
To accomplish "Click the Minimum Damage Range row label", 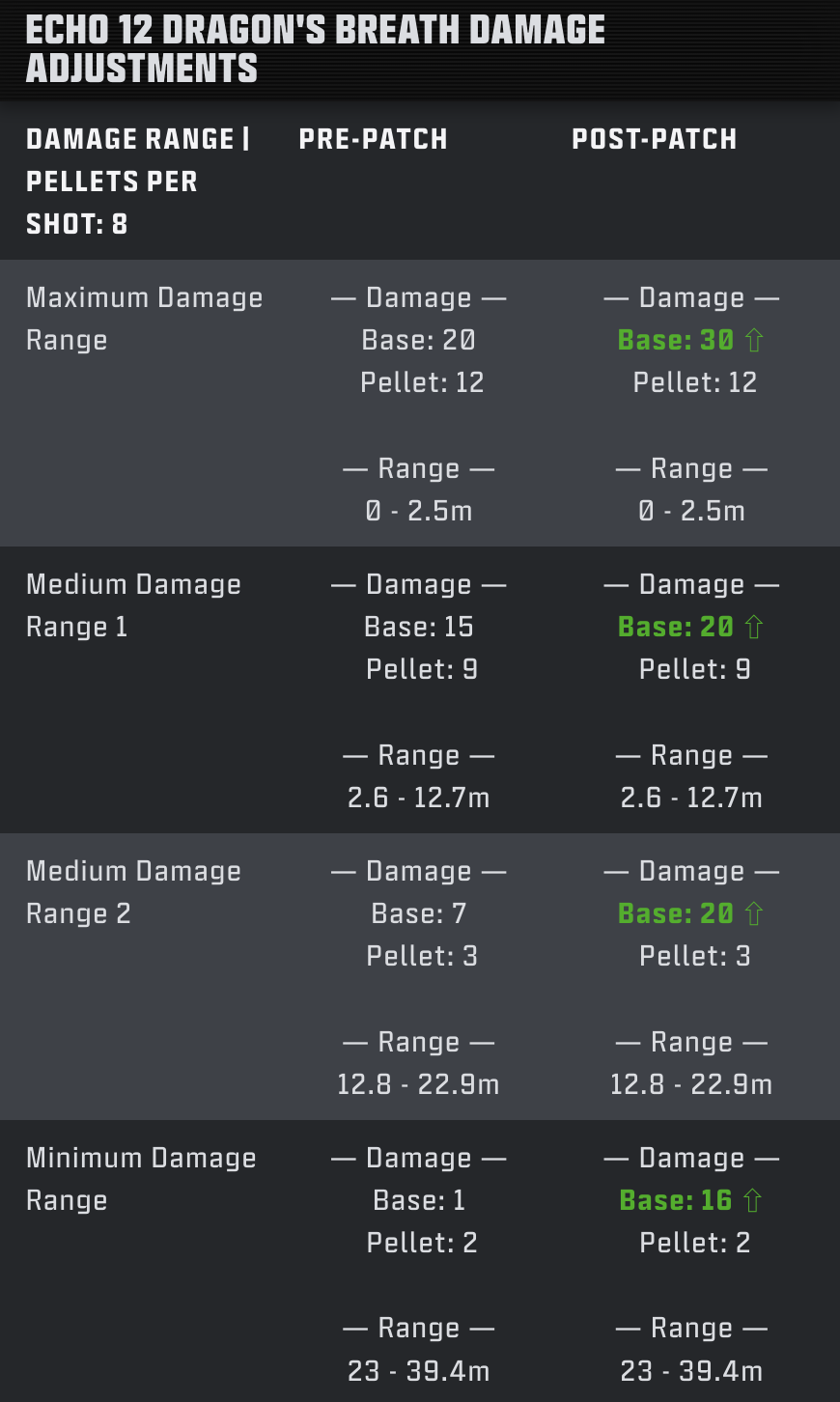I will pos(141,1179).
